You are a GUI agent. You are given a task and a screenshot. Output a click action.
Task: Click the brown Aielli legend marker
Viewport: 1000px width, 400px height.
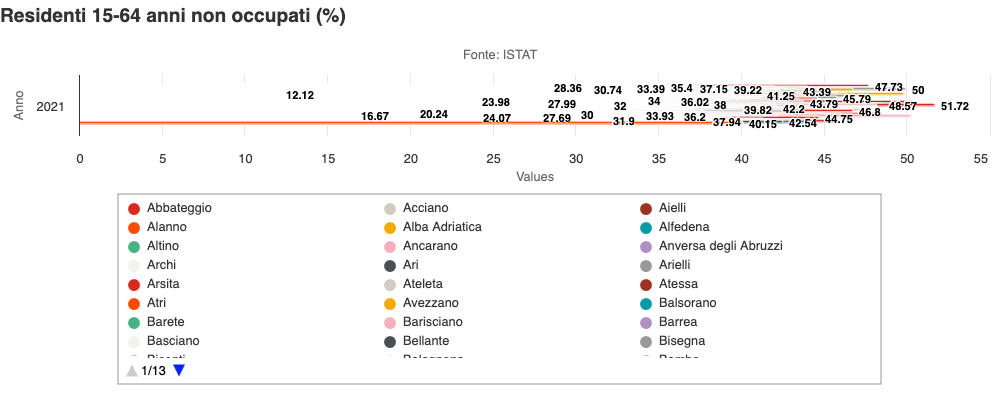(646, 208)
